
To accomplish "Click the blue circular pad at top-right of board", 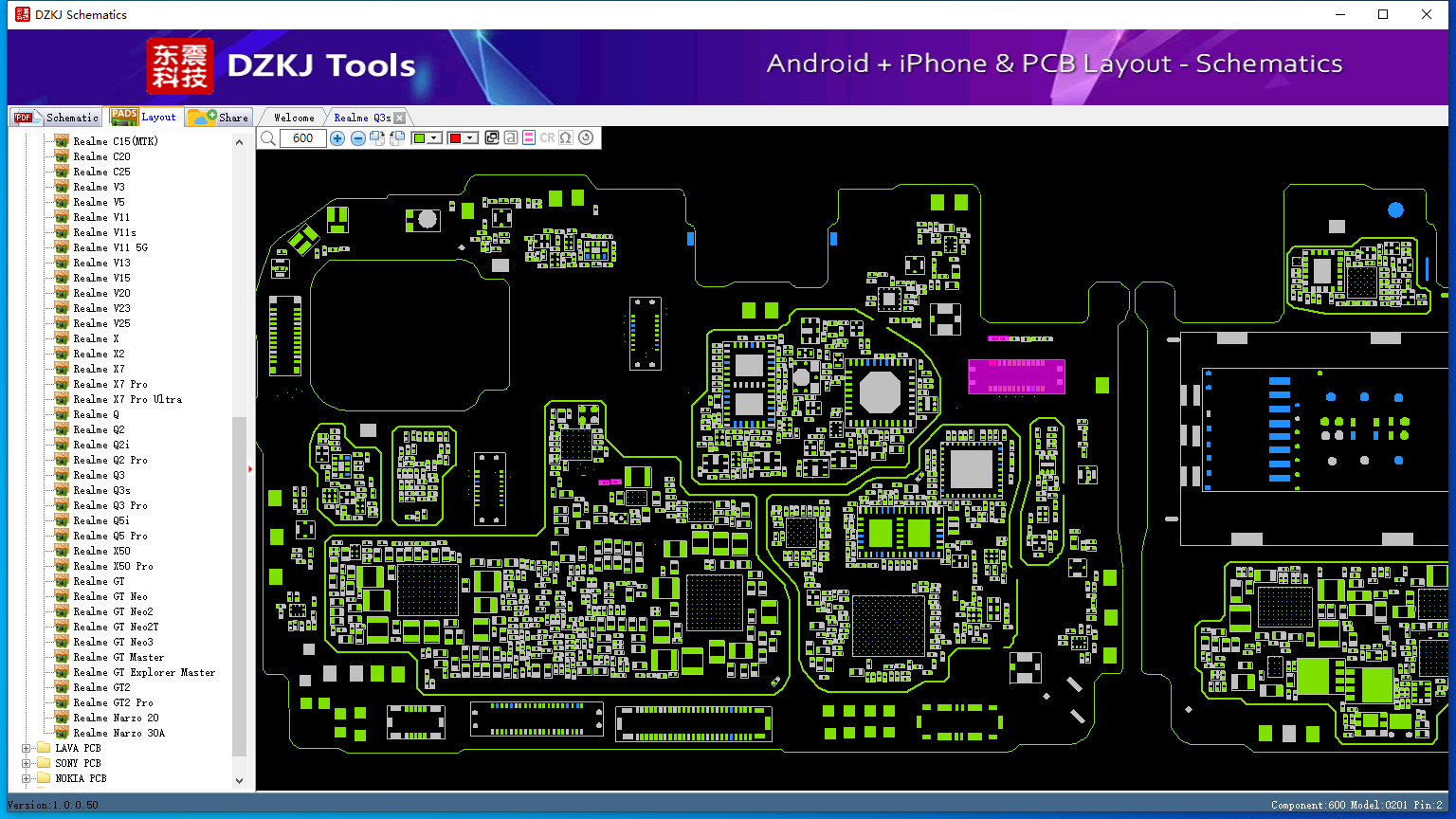I will click(x=1395, y=209).
